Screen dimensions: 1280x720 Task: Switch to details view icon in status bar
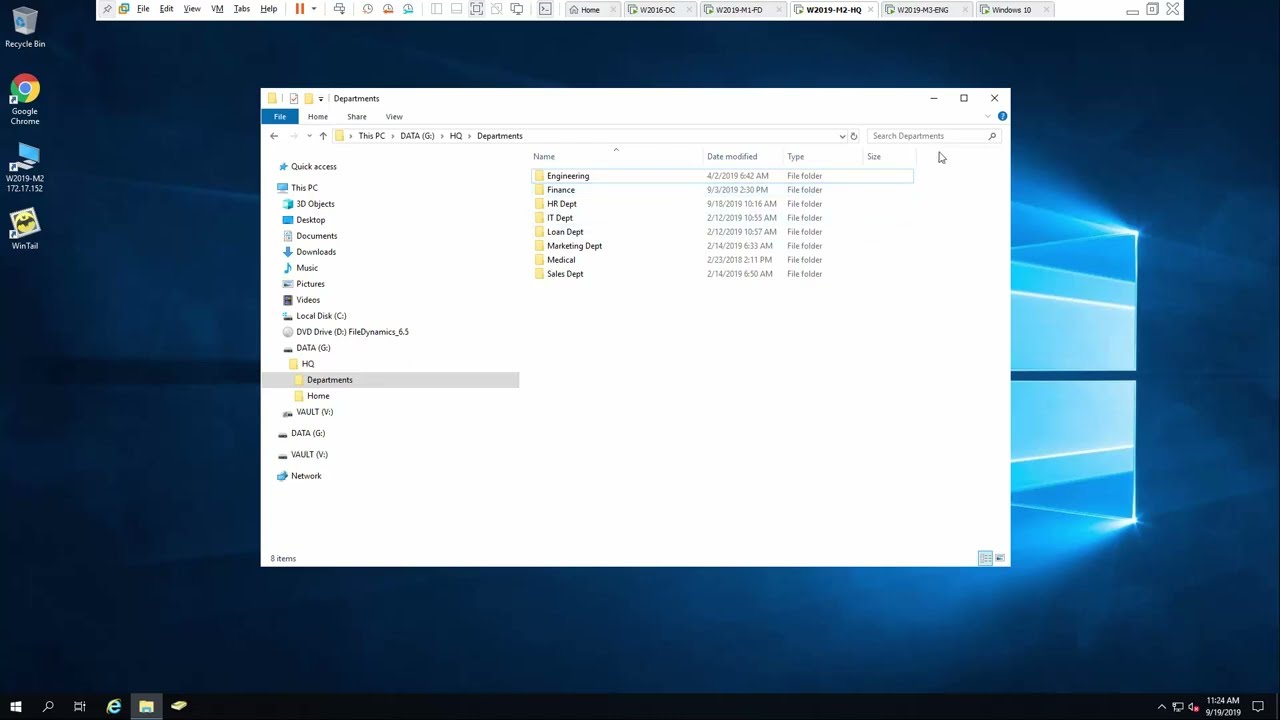pyautogui.click(x=985, y=558)
